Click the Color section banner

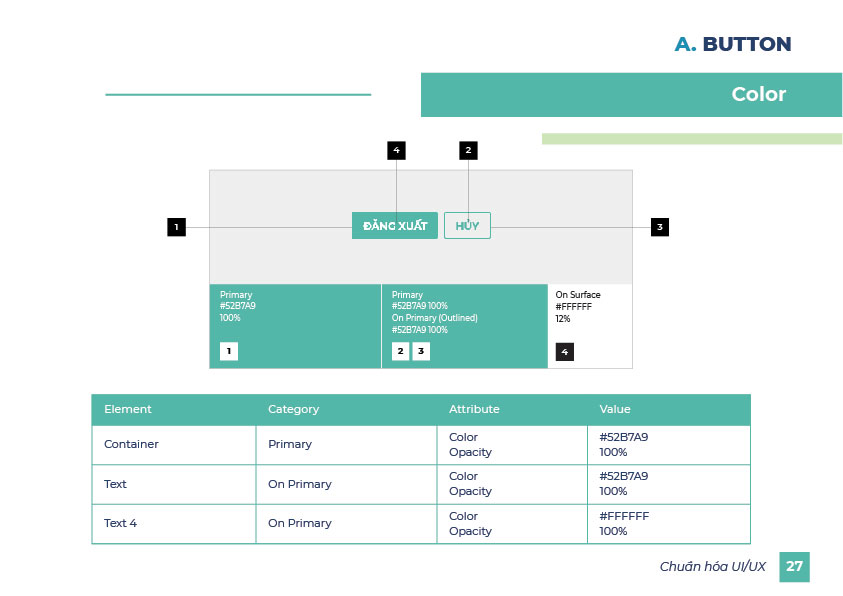coord(631,95)
